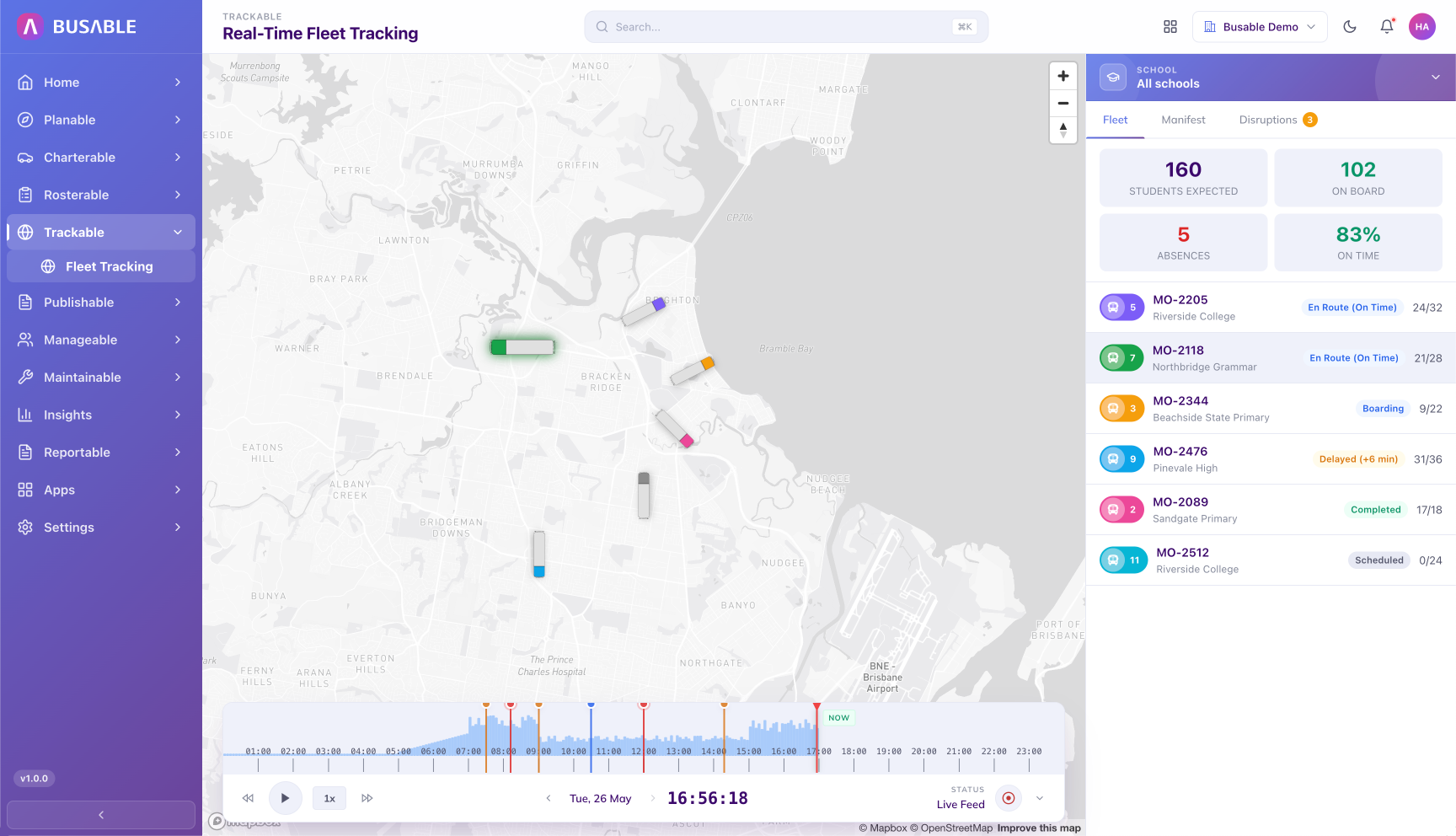Rewind the timeline playback
This screenshot has width=1456, height=836.
pos(248,798)
